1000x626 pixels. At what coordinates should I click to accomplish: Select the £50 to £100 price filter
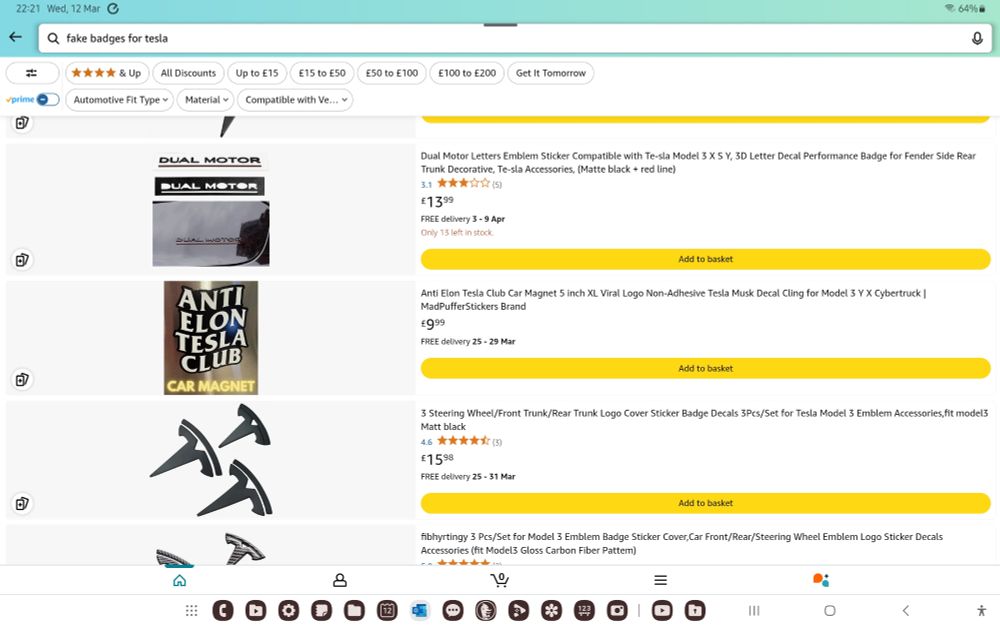pos(392,73)
